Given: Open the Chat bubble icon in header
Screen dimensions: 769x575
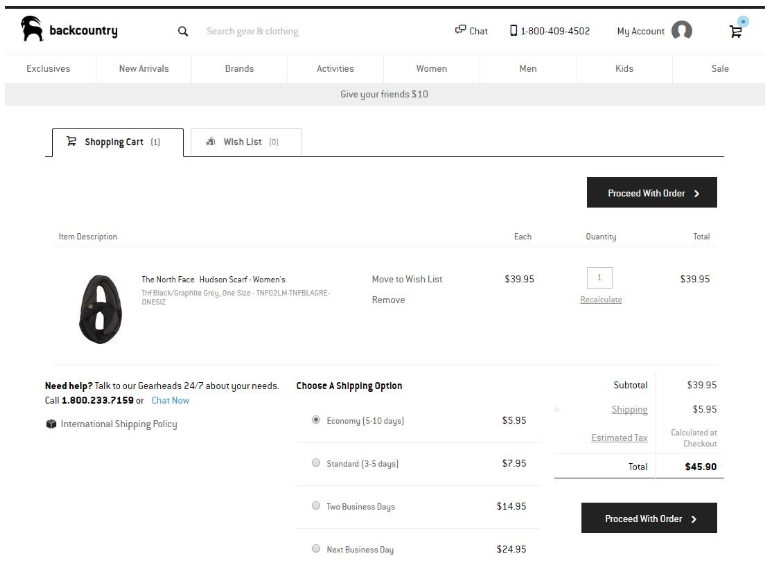Looking at the screenshot, I should (460, 30).
